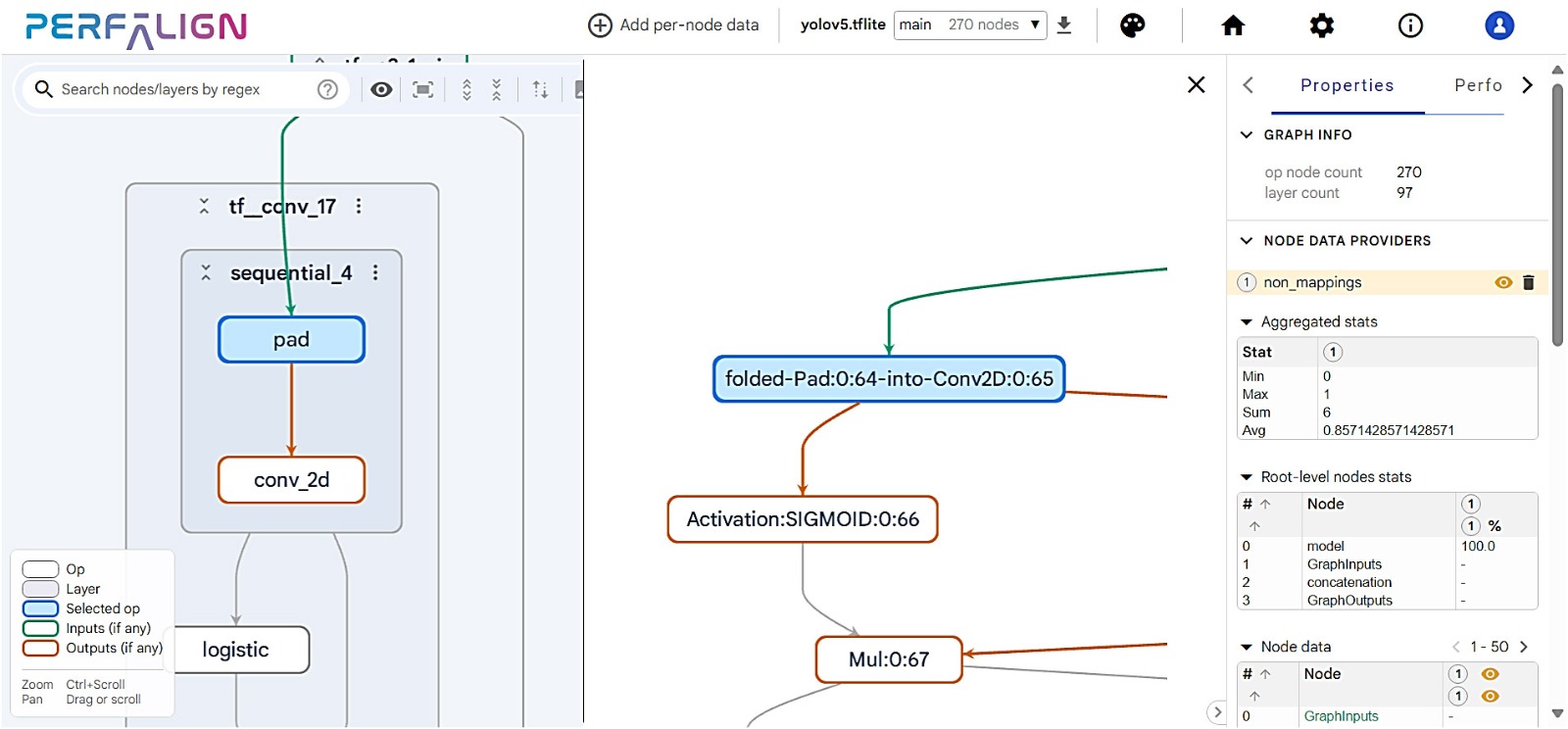1568x729 pixels.
Task: Go to the home page icon
Action: [x=1233, y=25]
